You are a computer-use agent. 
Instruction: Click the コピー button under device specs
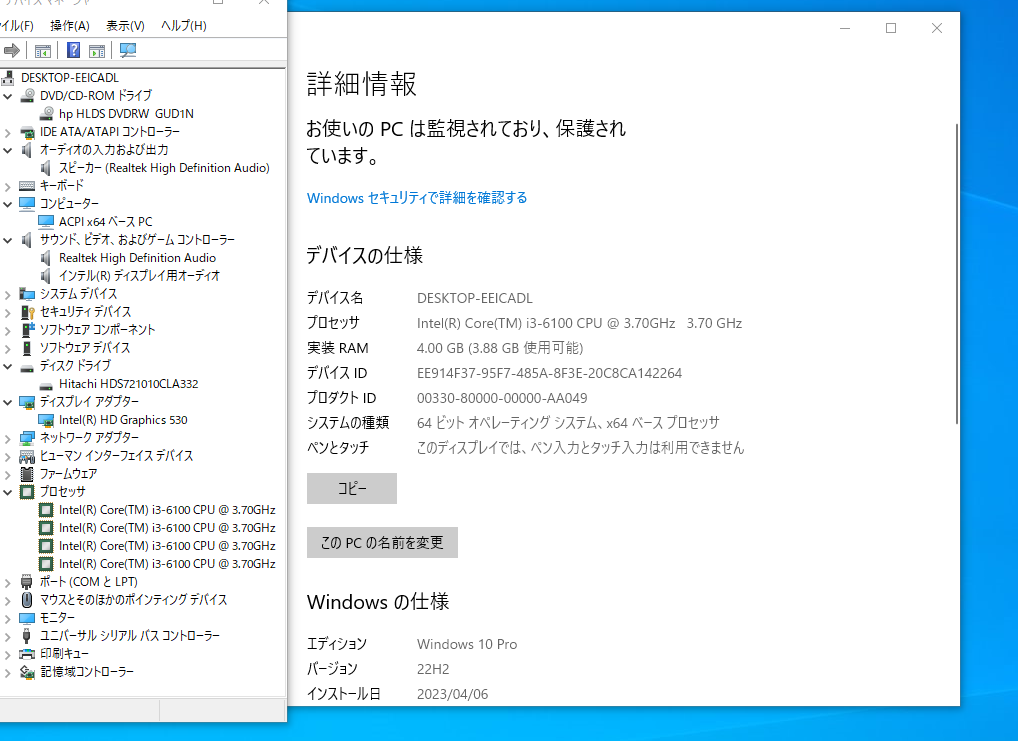352,488
